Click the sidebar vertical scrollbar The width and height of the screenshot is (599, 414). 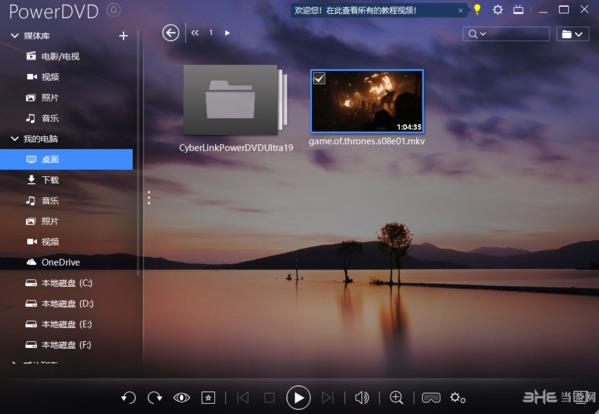138,153
